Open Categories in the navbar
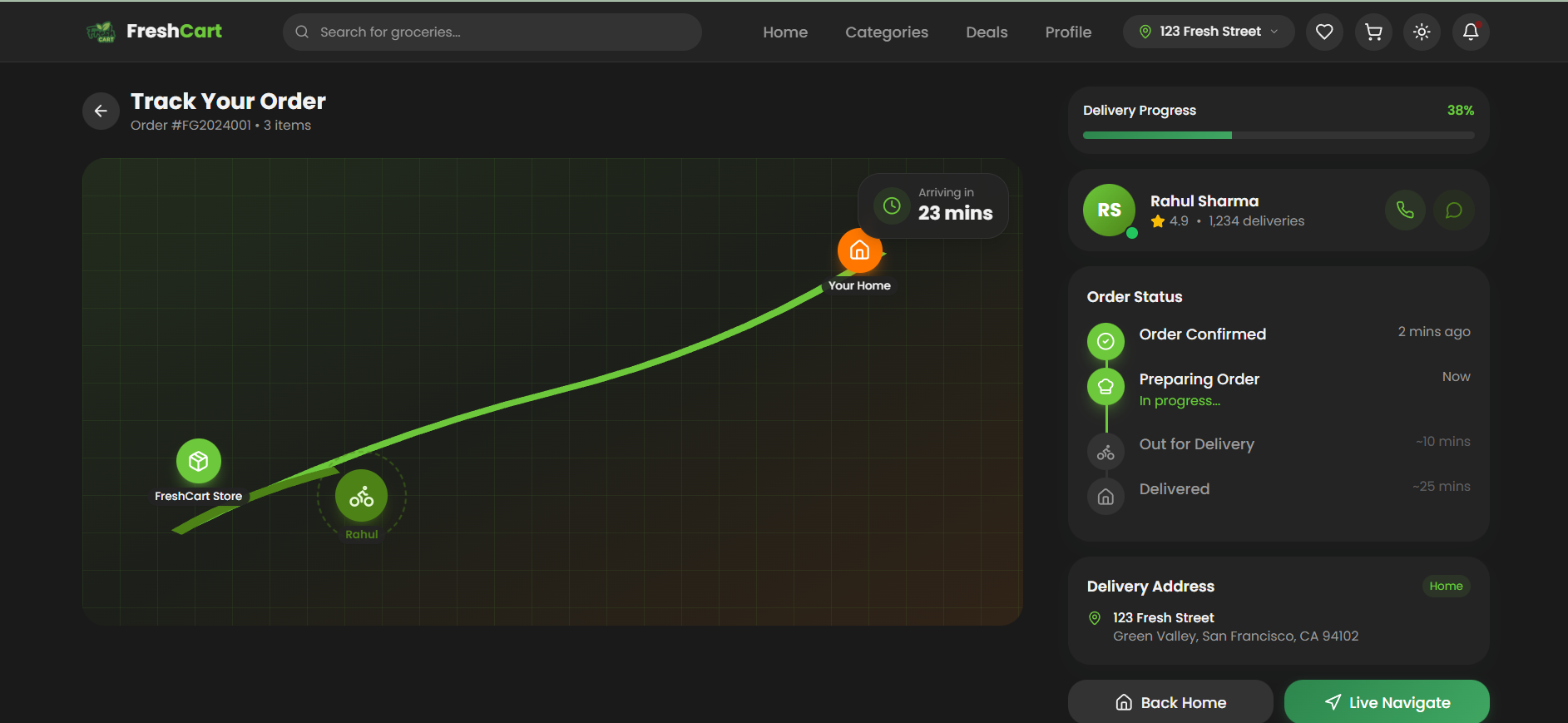 [887, 32]
